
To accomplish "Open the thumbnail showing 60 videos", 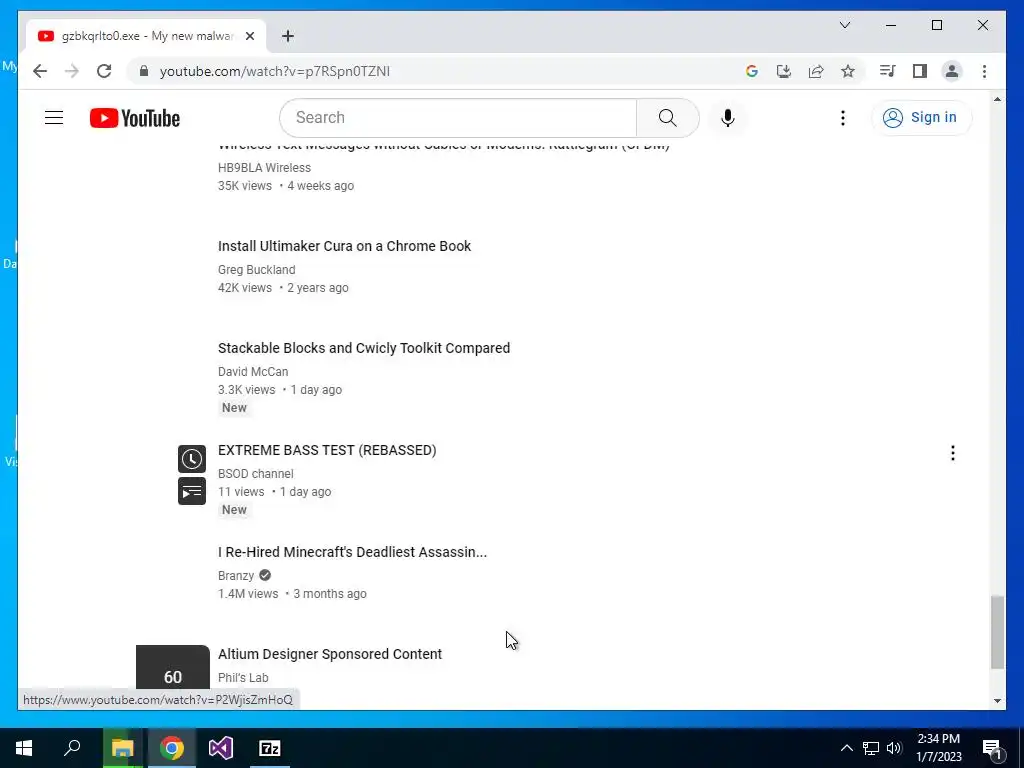I will click(x=172, y=667).
